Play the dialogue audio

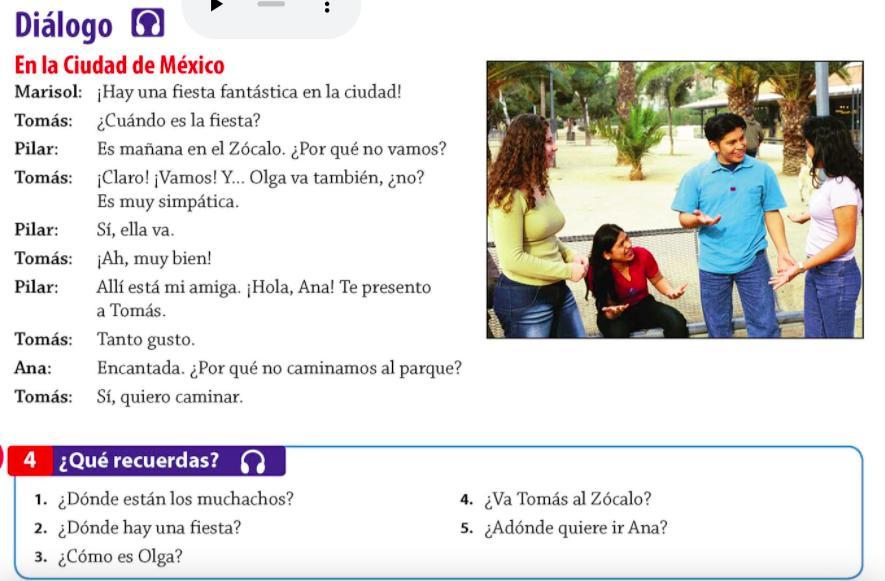(x=217, y=5)
